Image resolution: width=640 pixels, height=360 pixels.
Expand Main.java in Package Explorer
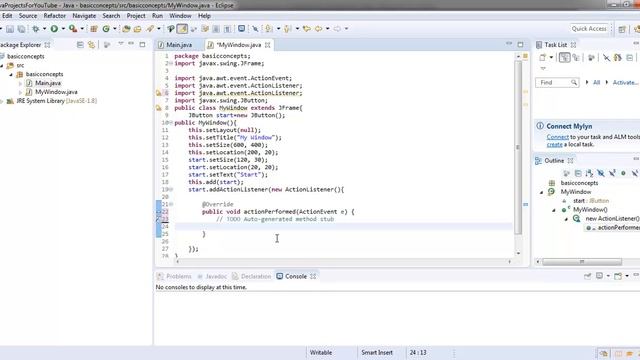20,83
